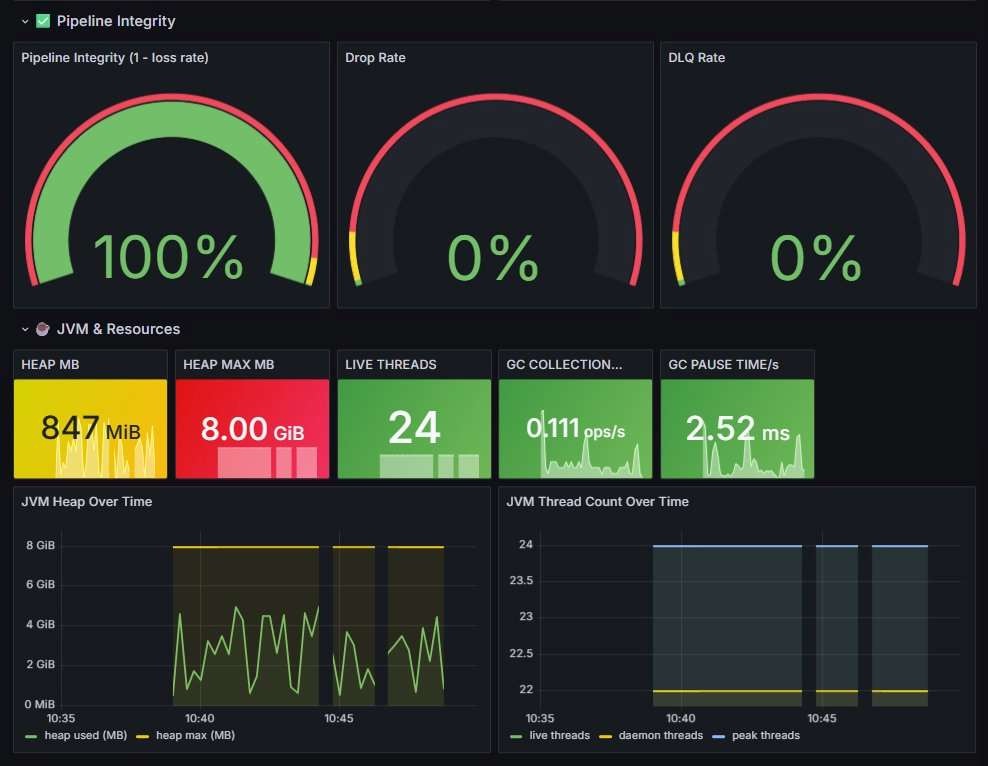
Task: Click the 8 GiB axis label on heap chart
Action: coord(40,545)
